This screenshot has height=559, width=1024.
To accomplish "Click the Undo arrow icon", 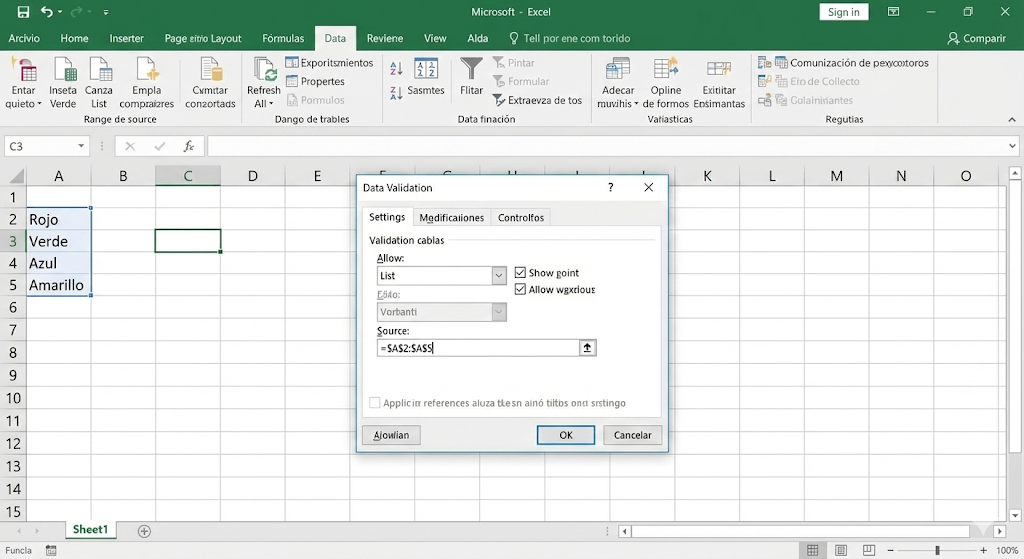I will coord(47,12).
